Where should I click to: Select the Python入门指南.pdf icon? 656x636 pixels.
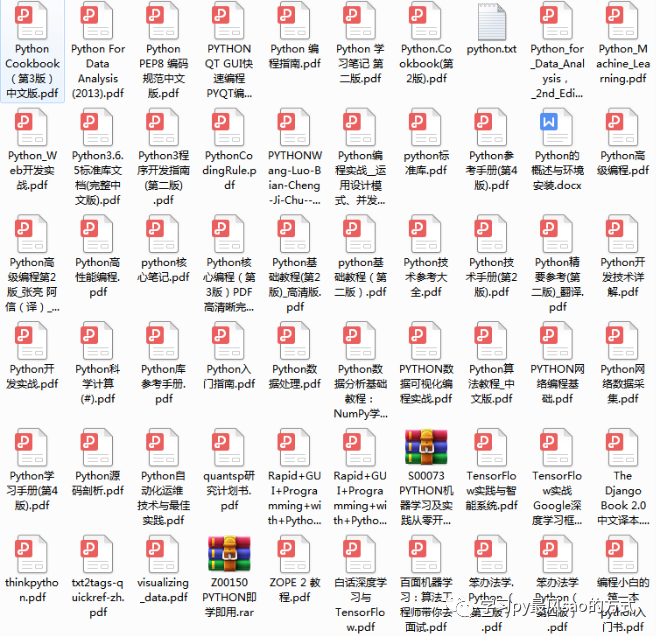(229, 340)
